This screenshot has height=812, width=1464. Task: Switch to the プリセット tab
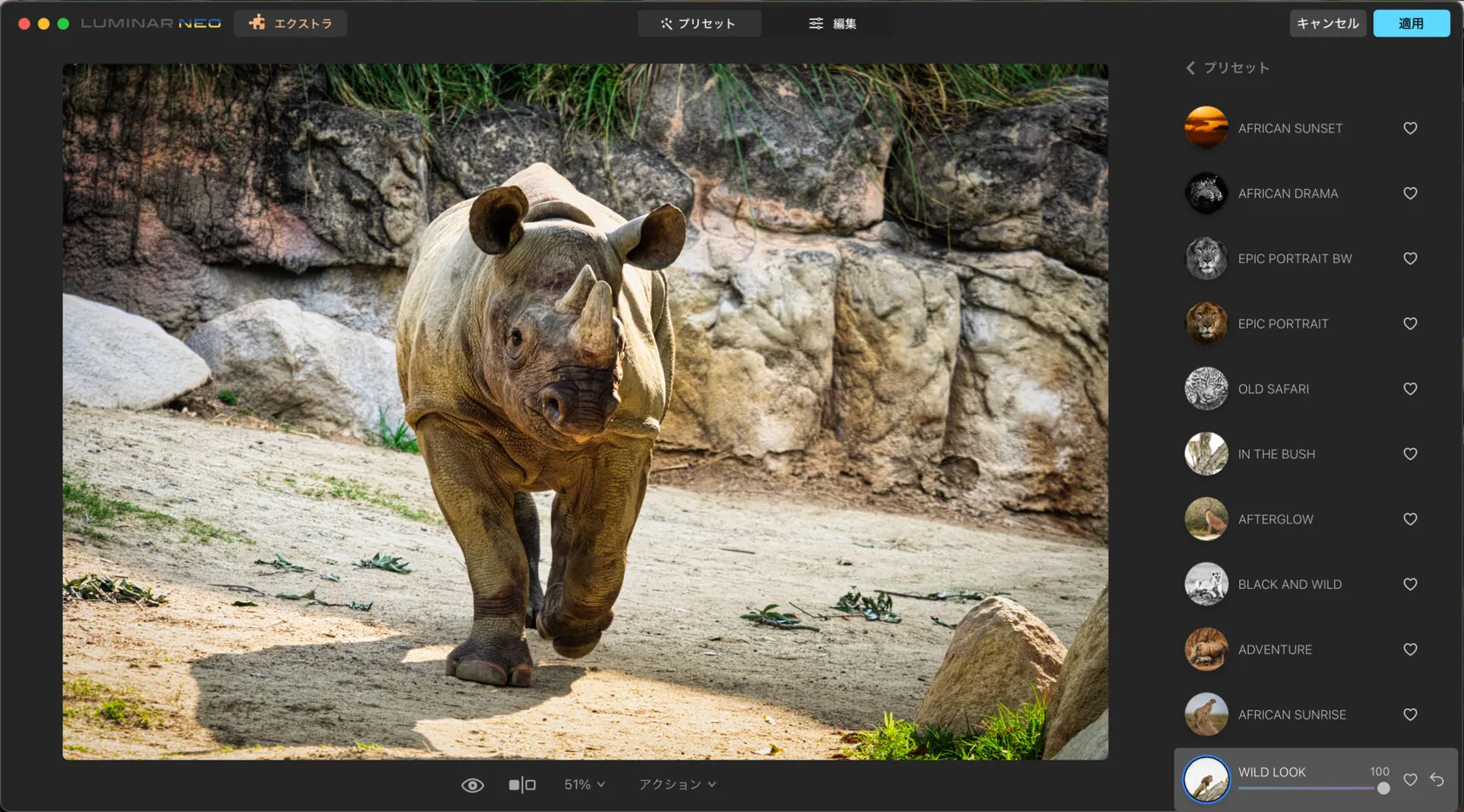coord(698,24)
